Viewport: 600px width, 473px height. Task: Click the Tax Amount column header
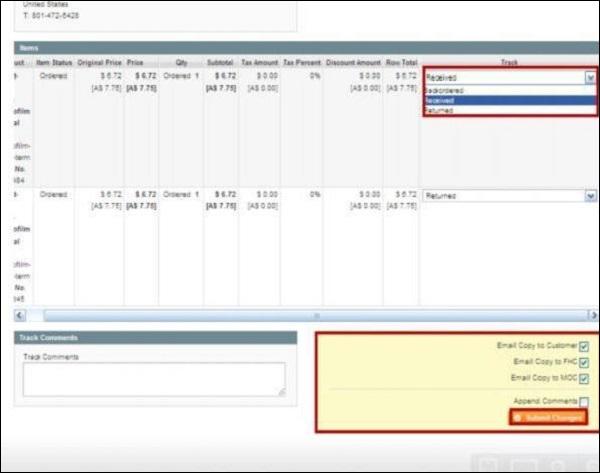259,62
